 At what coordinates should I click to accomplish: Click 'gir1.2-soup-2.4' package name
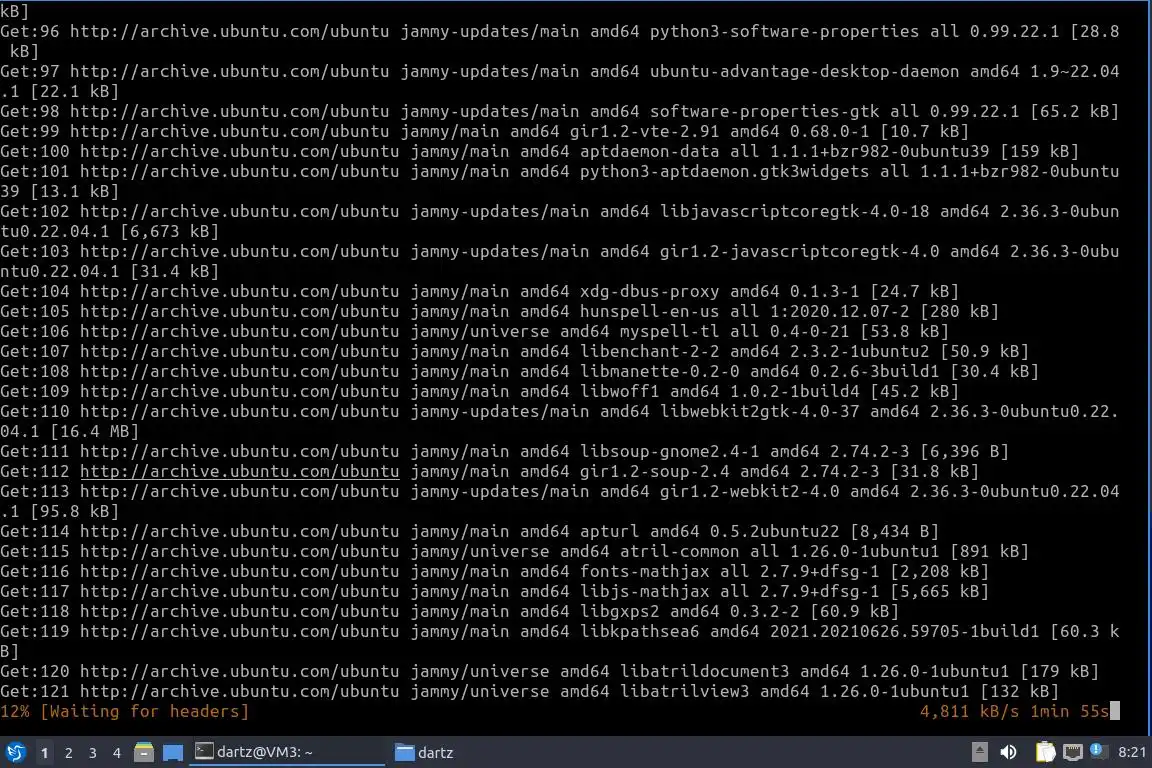point(655,471)
